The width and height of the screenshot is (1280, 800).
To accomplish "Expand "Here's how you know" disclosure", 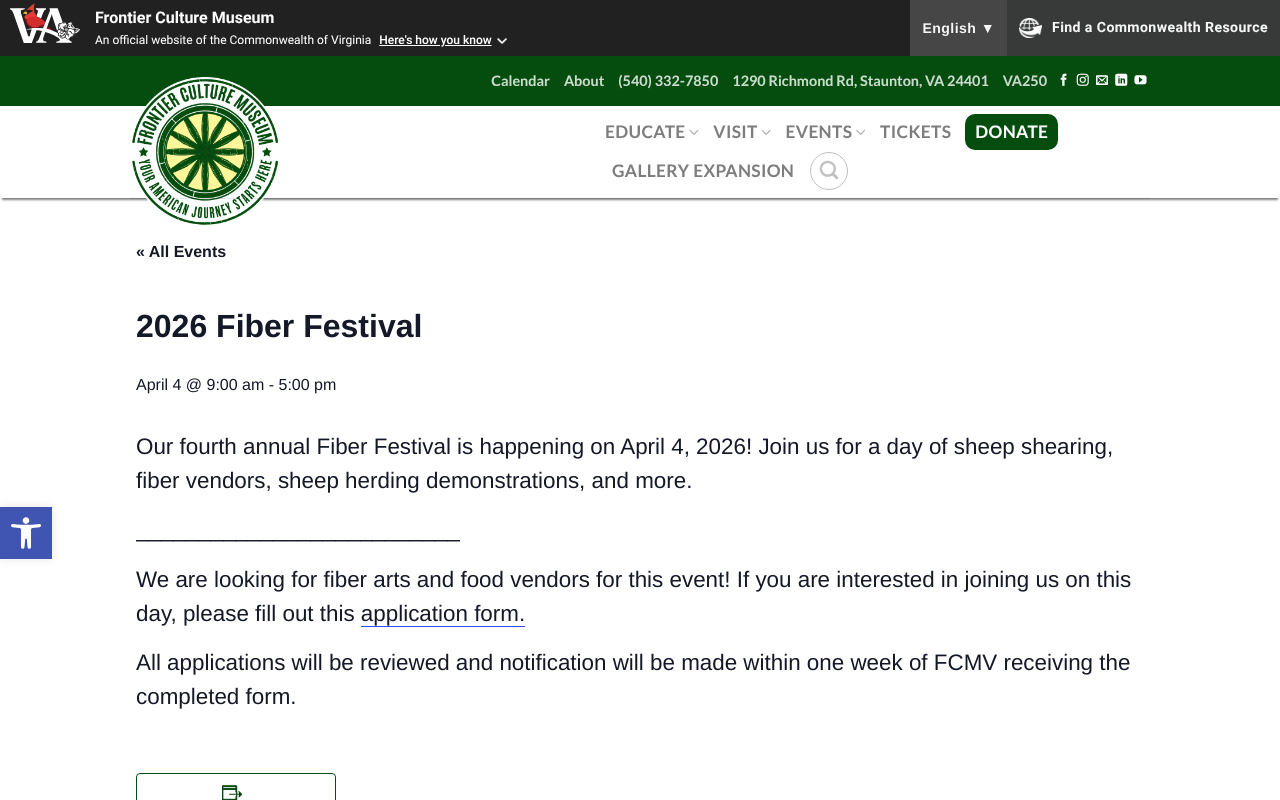I will [x=443, y=40].
